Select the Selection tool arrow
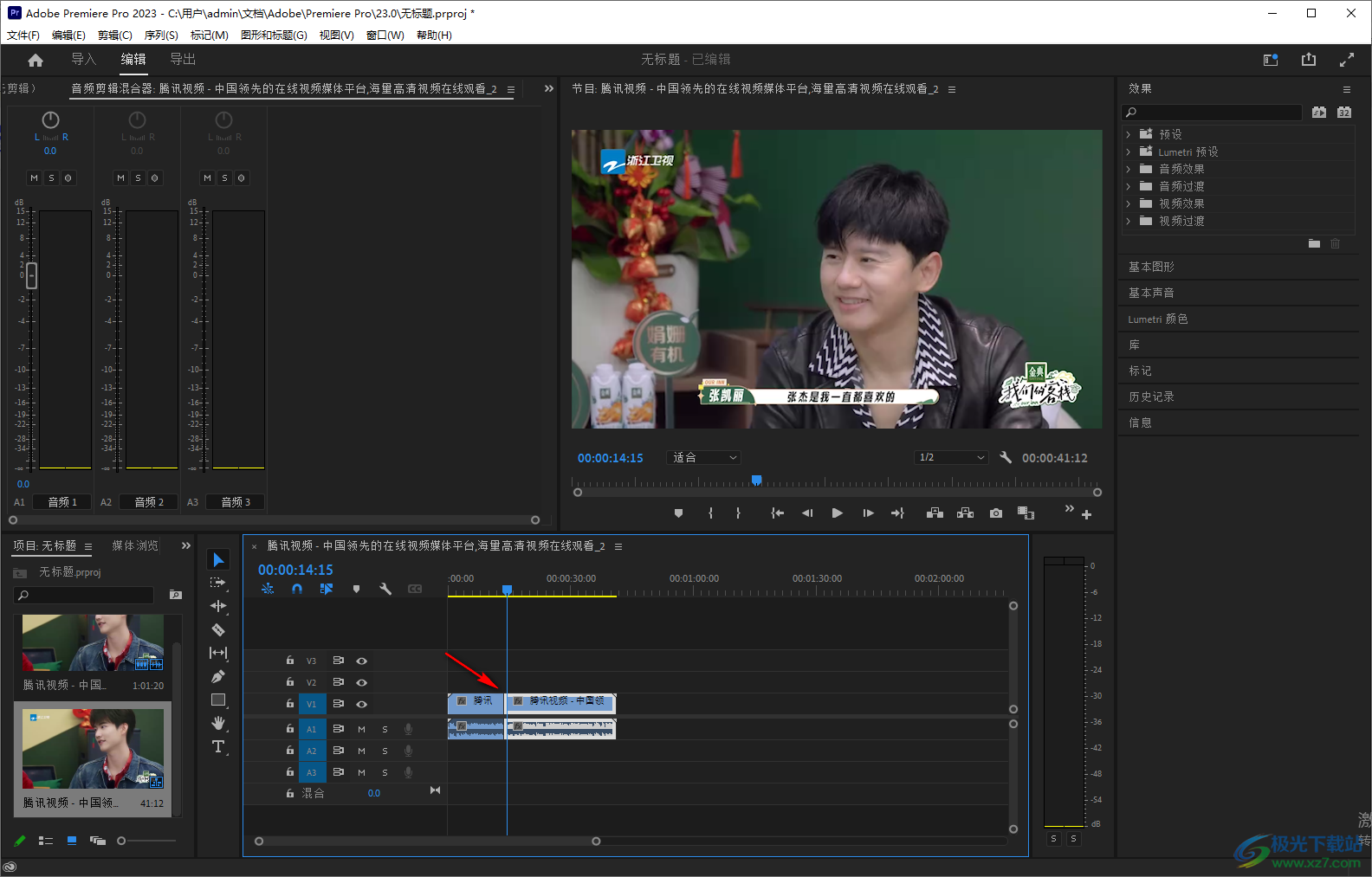This screenshot has width=1372, height=877. click(218, 560)
